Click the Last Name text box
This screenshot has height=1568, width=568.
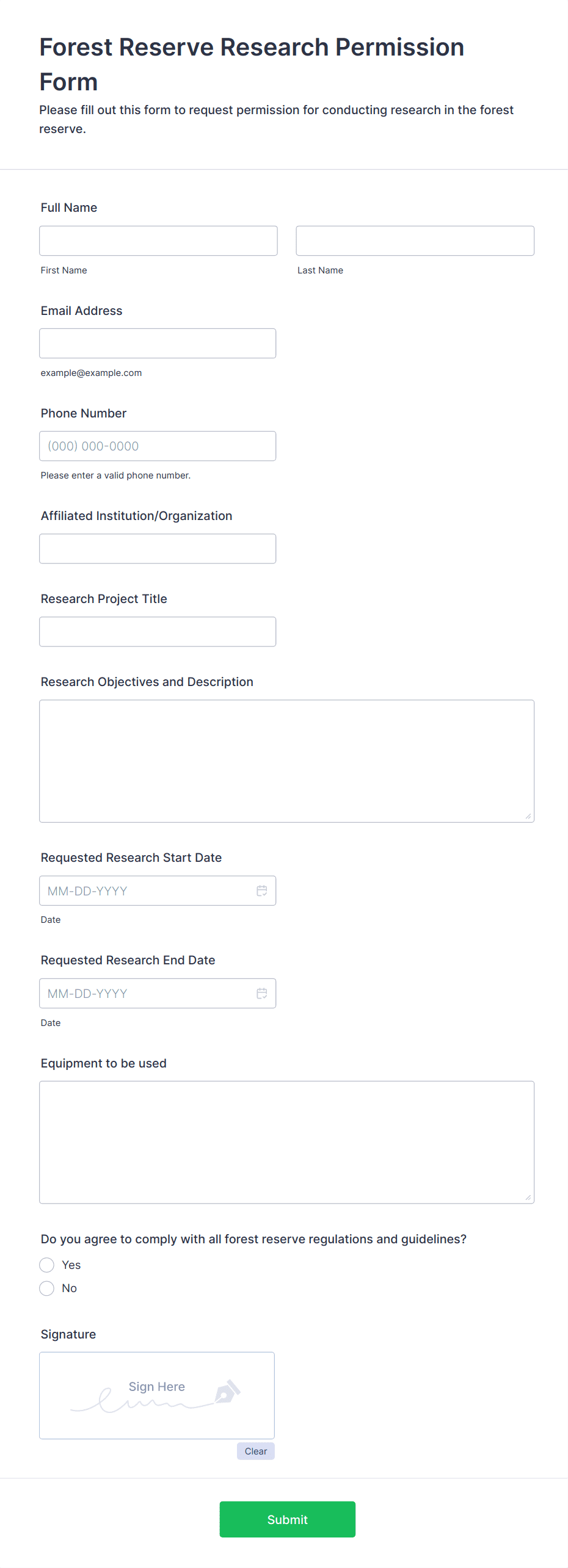pyautogui.click(x=415, y=240)
